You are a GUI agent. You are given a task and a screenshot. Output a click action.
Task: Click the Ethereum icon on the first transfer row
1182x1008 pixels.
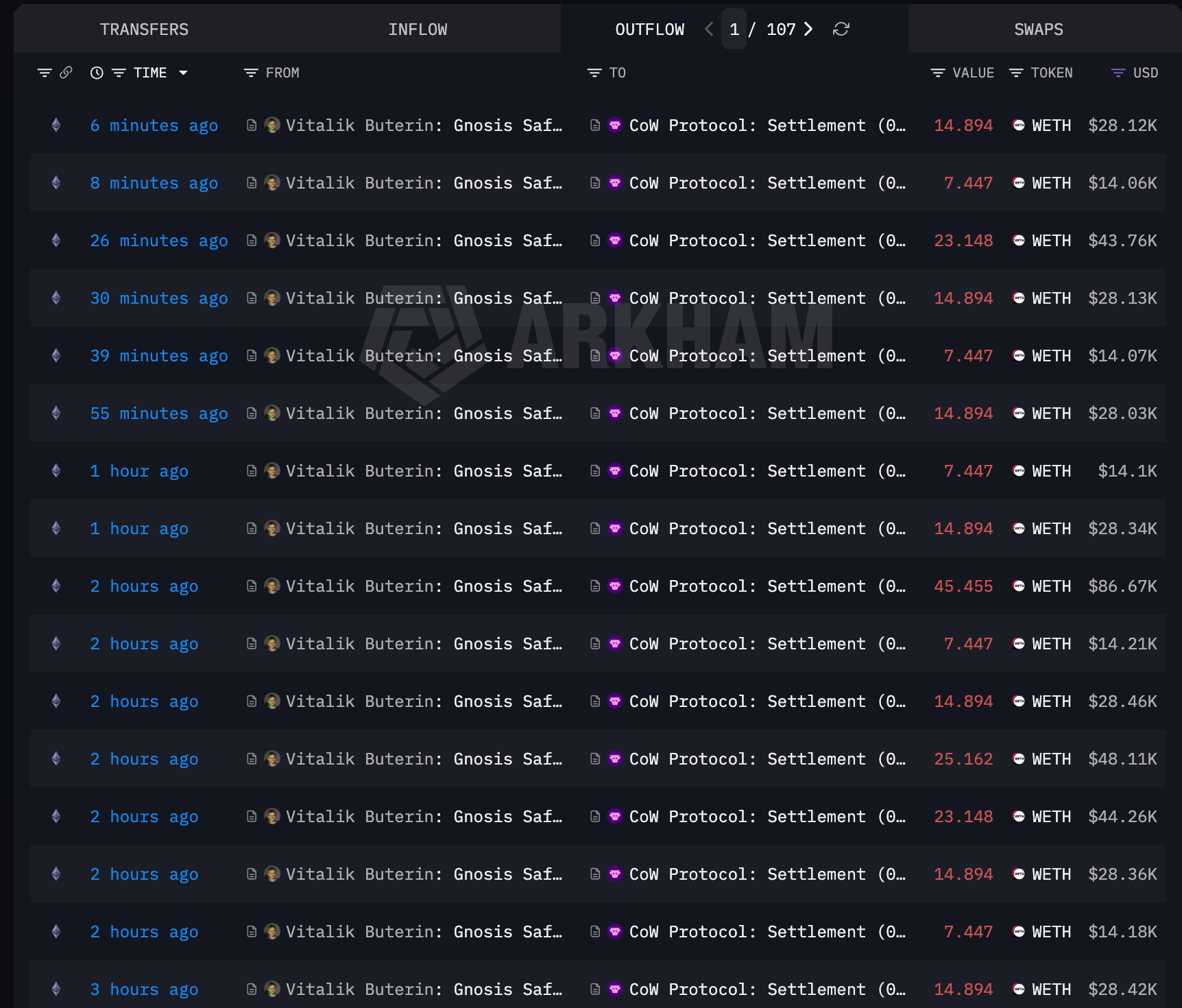click(56, 125)
